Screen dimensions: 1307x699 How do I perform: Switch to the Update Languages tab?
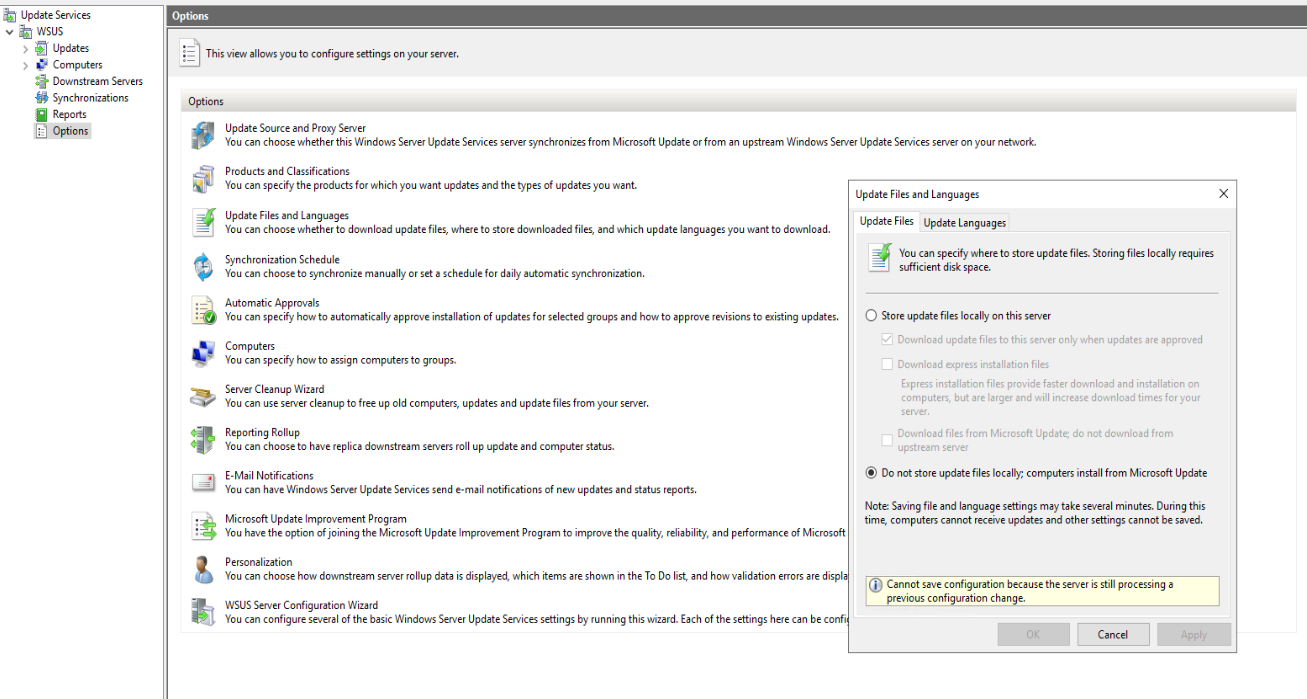click(964, 223)
